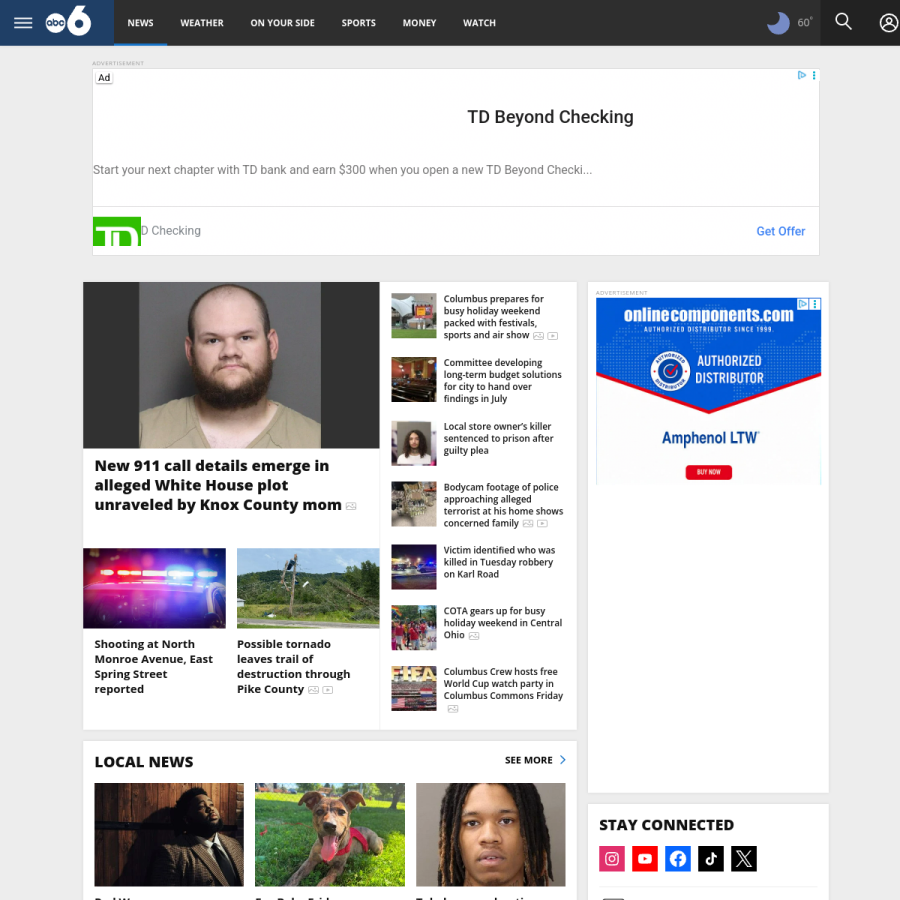Open Bodycam footage of police story

pyautogui.click(x=503, y=505)
